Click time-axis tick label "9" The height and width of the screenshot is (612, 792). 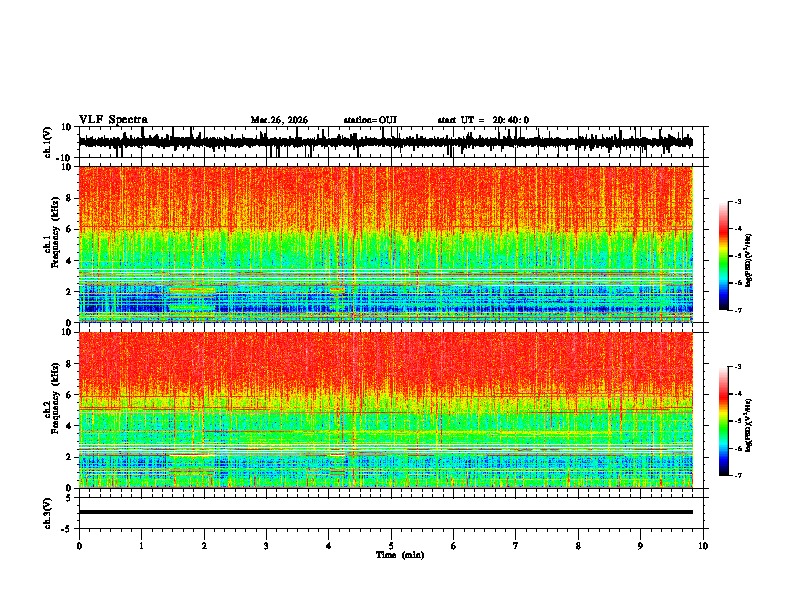click(x=640, y=546)
